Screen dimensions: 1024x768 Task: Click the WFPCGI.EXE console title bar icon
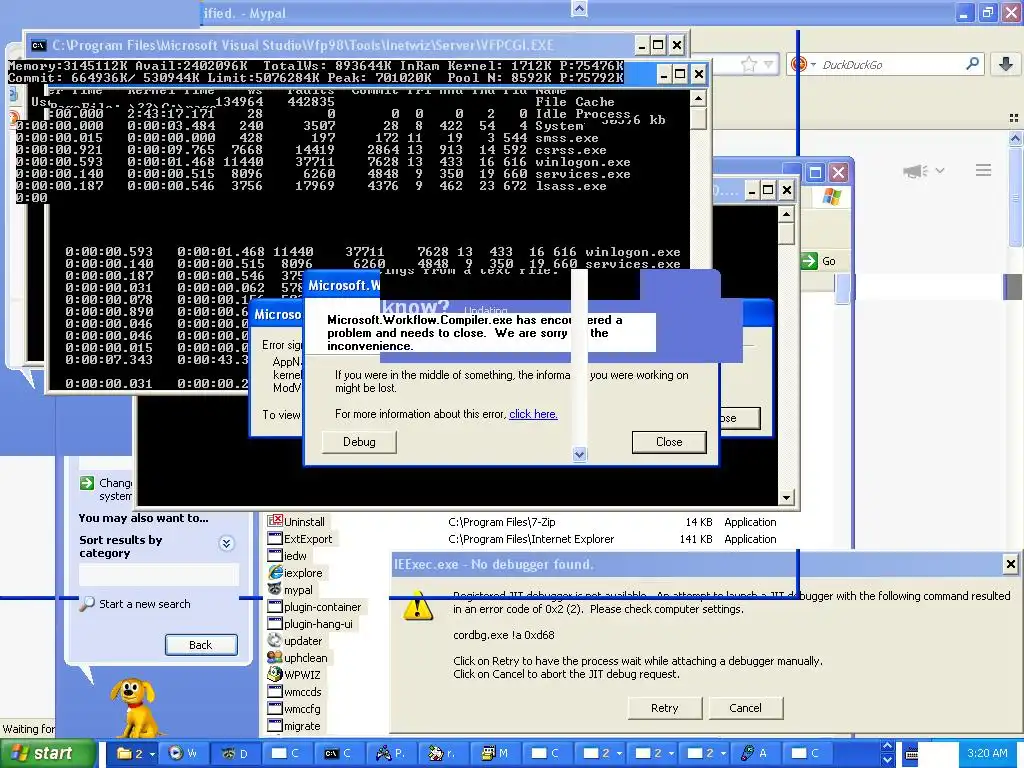coord(39,45)
